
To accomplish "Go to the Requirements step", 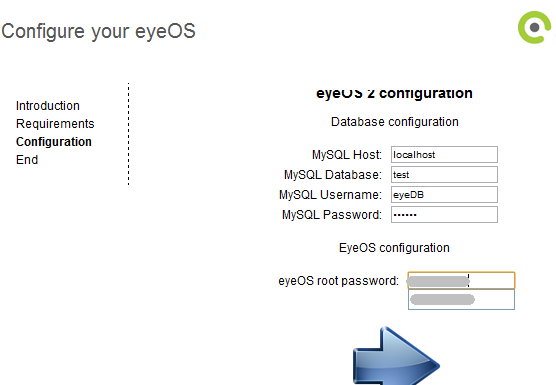I will pos(55,124).
